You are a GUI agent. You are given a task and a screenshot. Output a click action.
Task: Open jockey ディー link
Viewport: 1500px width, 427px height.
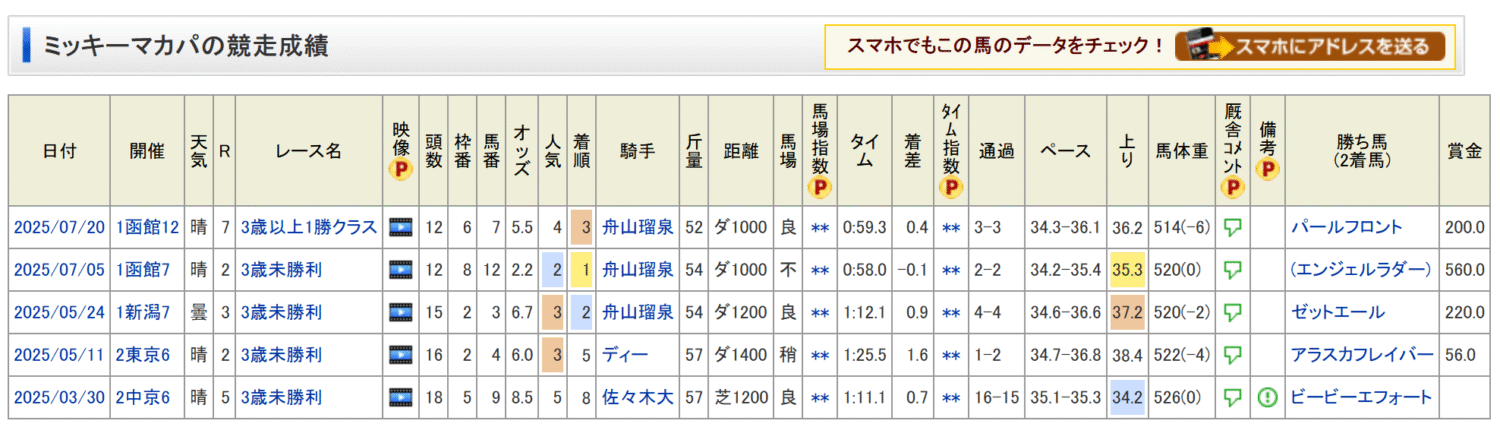(625, 355)
